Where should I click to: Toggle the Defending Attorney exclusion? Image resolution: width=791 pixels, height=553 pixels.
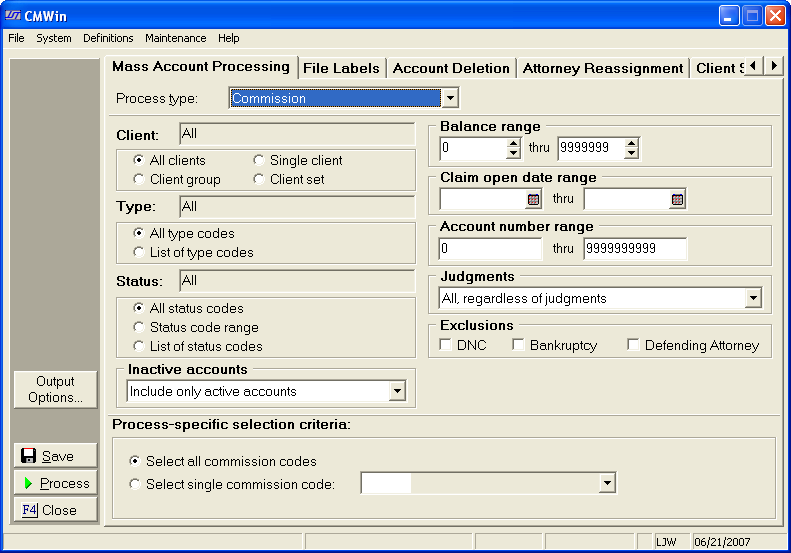pyautogui.click(x=634, y=345)
